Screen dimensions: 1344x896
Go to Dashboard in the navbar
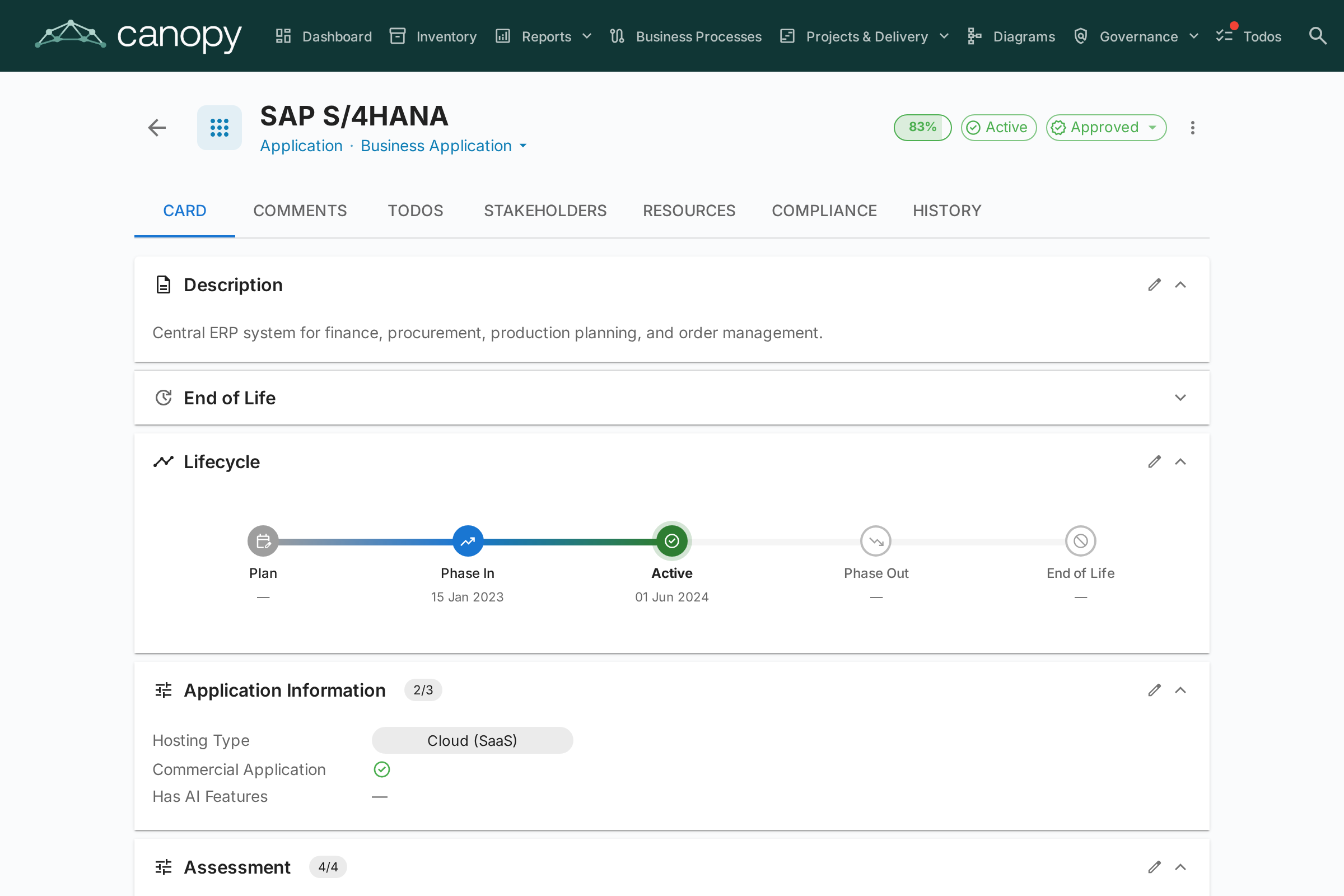(324, 36)
